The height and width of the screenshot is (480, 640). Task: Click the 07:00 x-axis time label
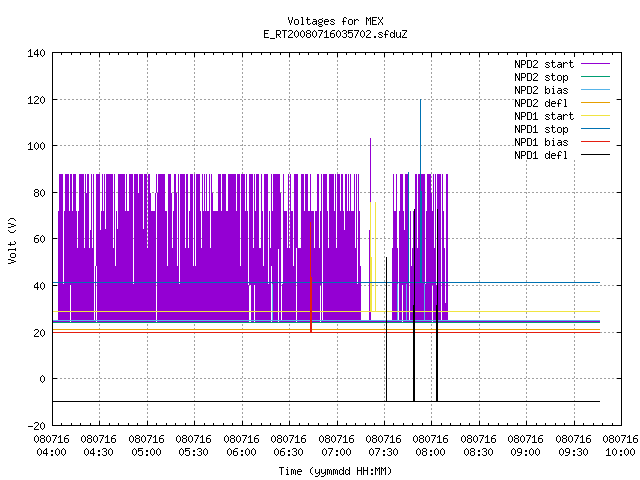point(336,452)
